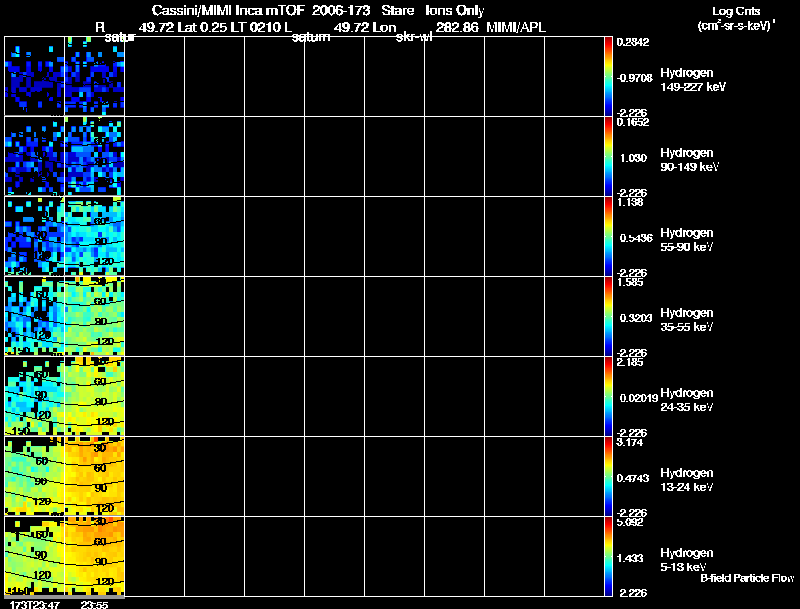Click the 'Lat 0.25' header text

[x=202, y=28]
